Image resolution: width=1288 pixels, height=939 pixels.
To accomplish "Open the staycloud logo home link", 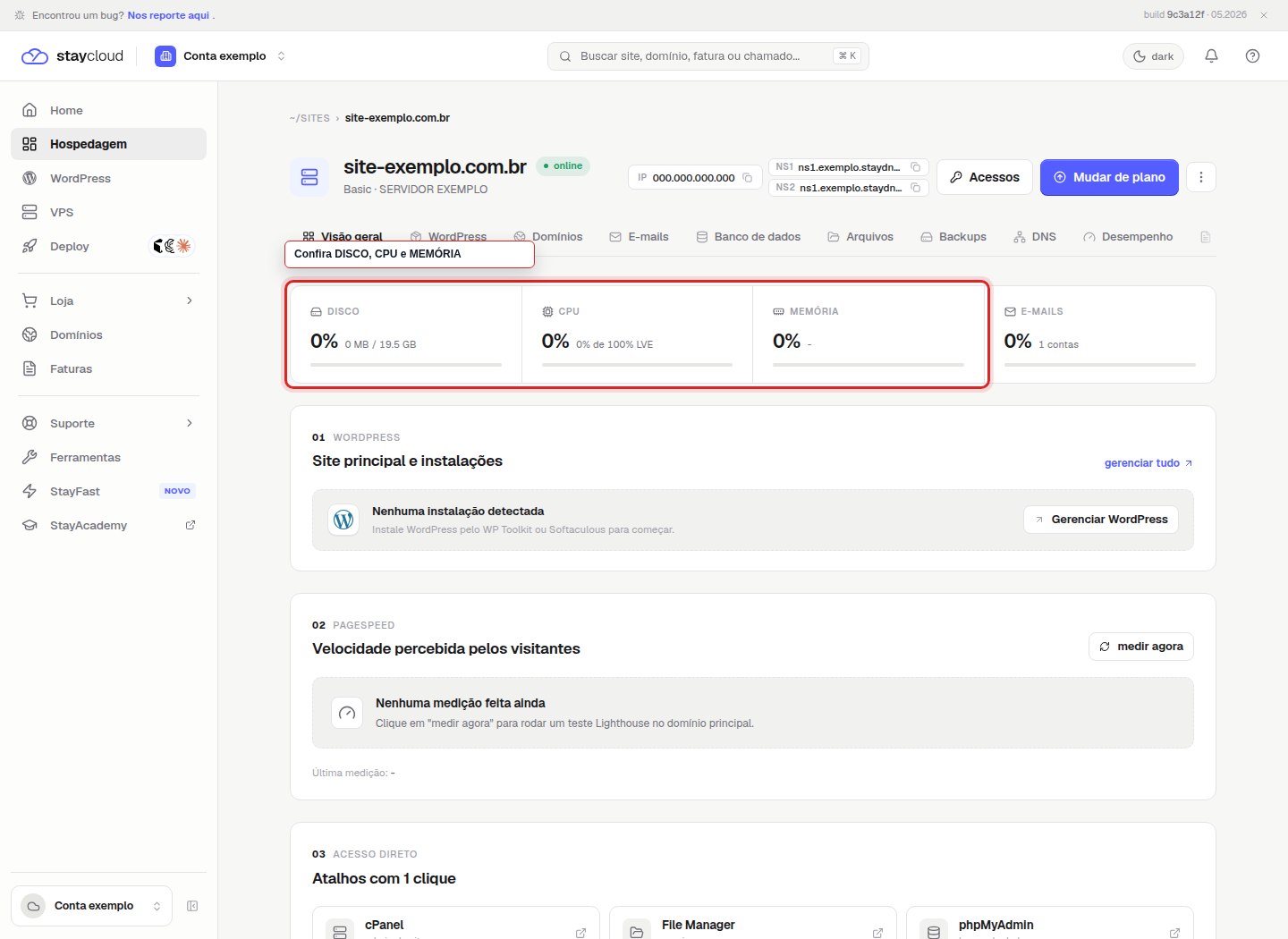I will point(72,55).
